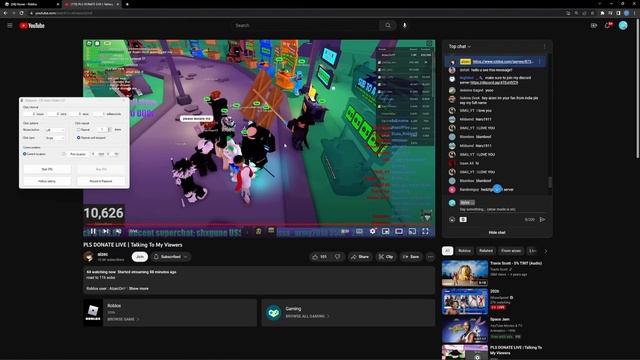Select the Related filter chip
Image resolution: width=640 pixels, height=360 pixels.
click(486, 251)
